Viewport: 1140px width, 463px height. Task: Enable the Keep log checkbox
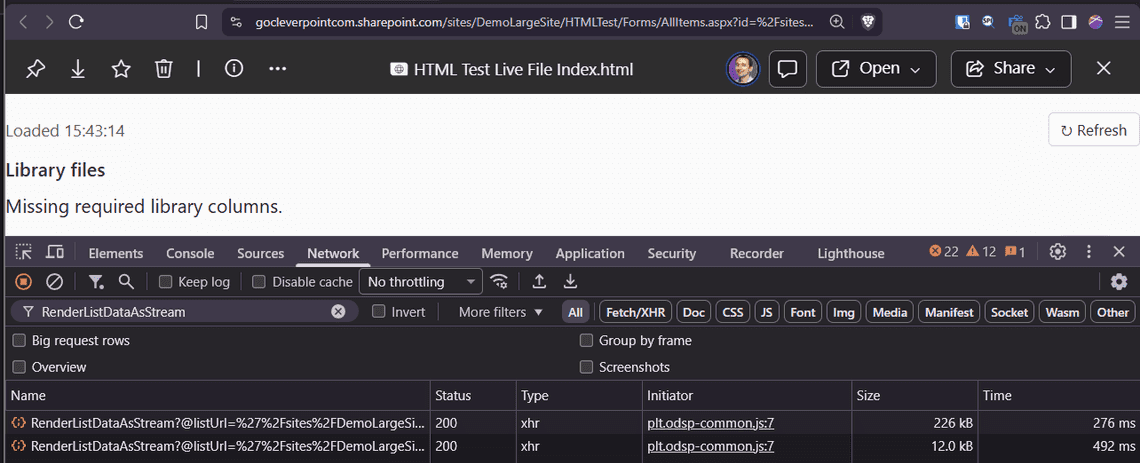tap(166, 282)
